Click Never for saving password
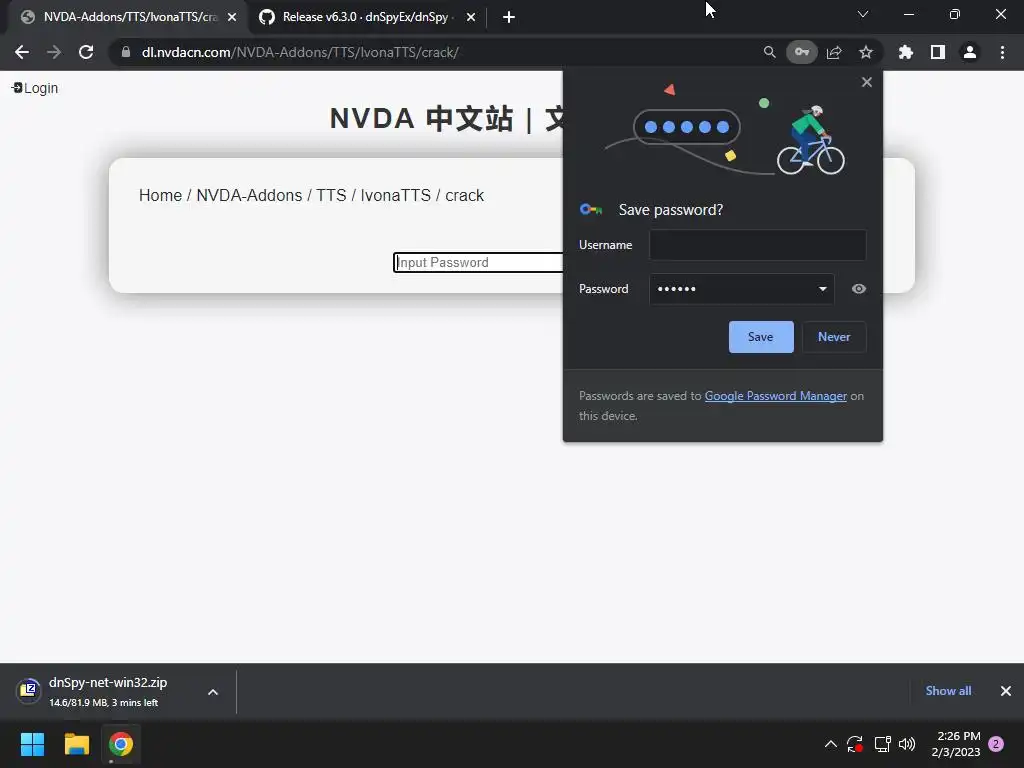This screenshot has width=1024, height=768. (x=834, y=337)
